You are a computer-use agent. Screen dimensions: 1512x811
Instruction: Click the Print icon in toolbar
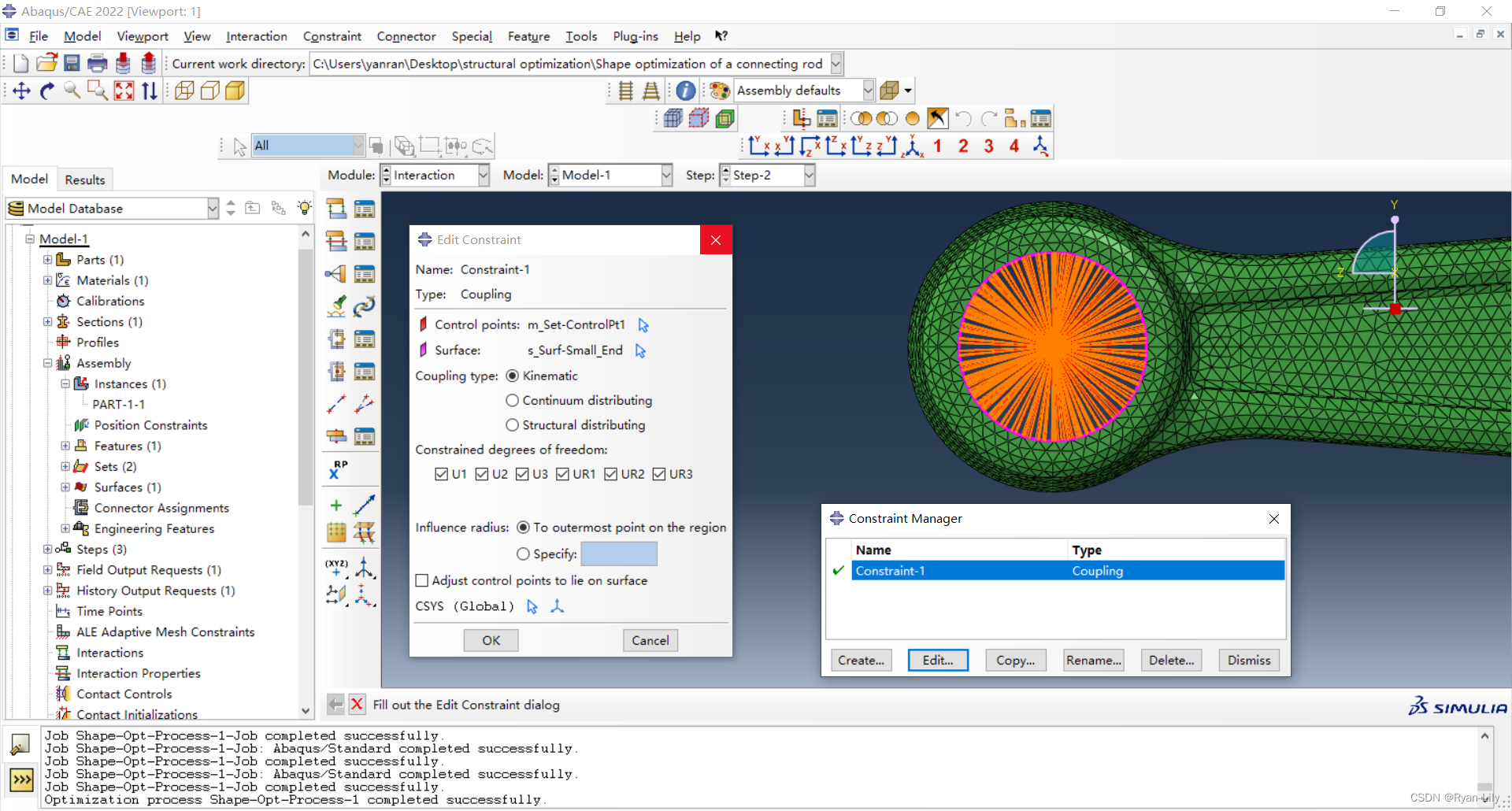click(98, 64)
